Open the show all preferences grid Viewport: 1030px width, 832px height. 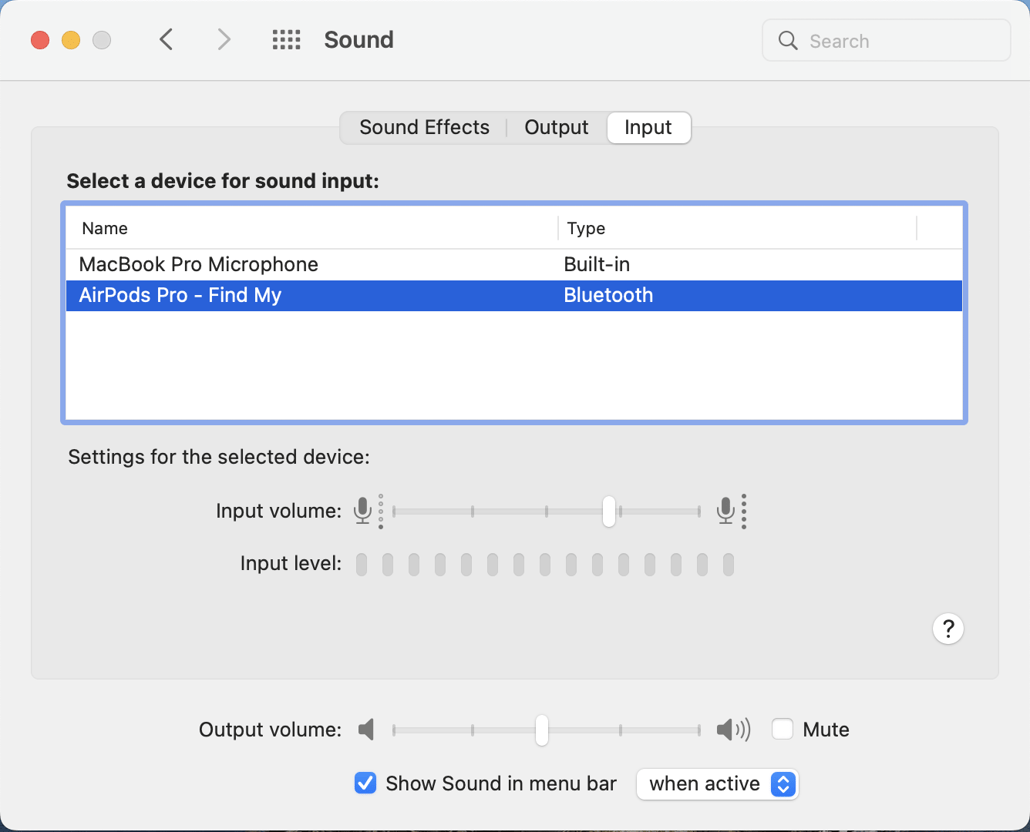click(286, 40)
